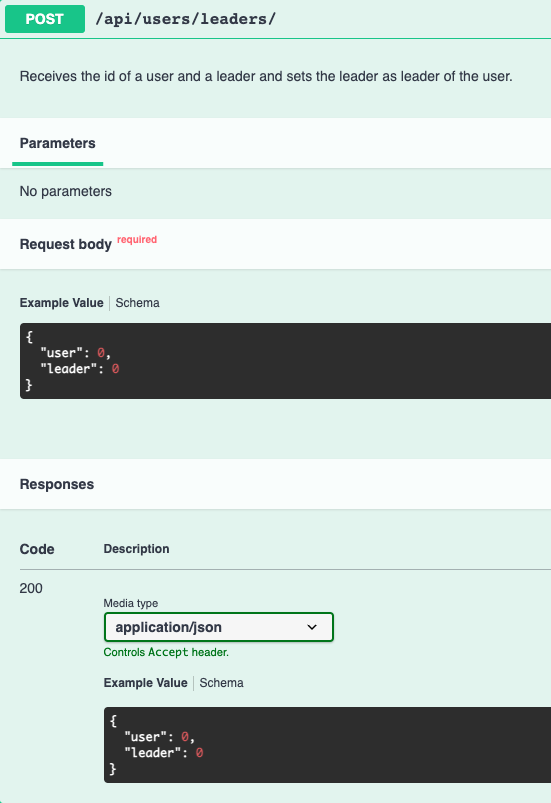Click the red required label
The height and width of the screenshot is (803, 551).
(x=137, y=240)
